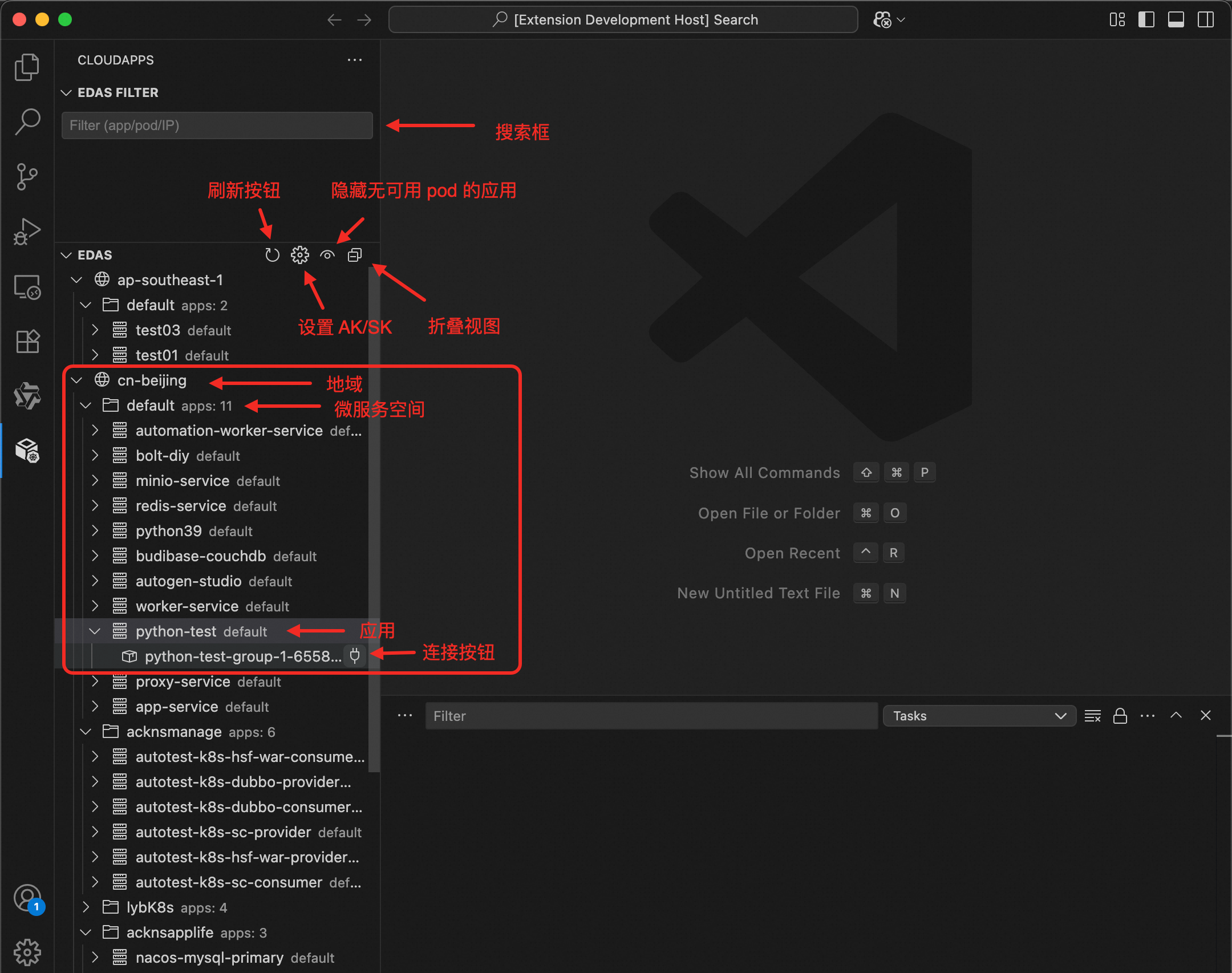Screen dimensions: 1232x973
Task: Open the Extensions view in the activity bar
Action: click(27, 342)
